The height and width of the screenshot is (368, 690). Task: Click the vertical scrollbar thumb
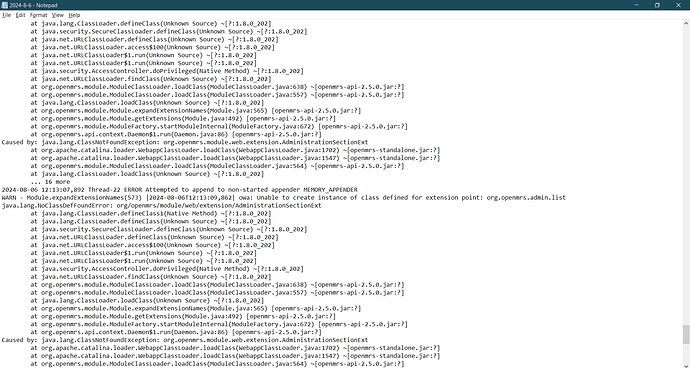click(686, 334)
